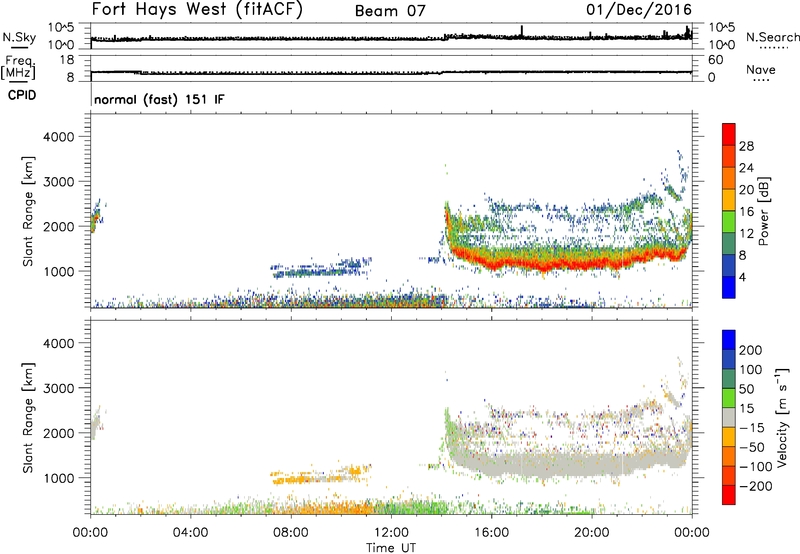This screenshot has height=554, width=800.
Task: Pick the blue bottom segment of Power colorbar
Action: click(729, 287)
